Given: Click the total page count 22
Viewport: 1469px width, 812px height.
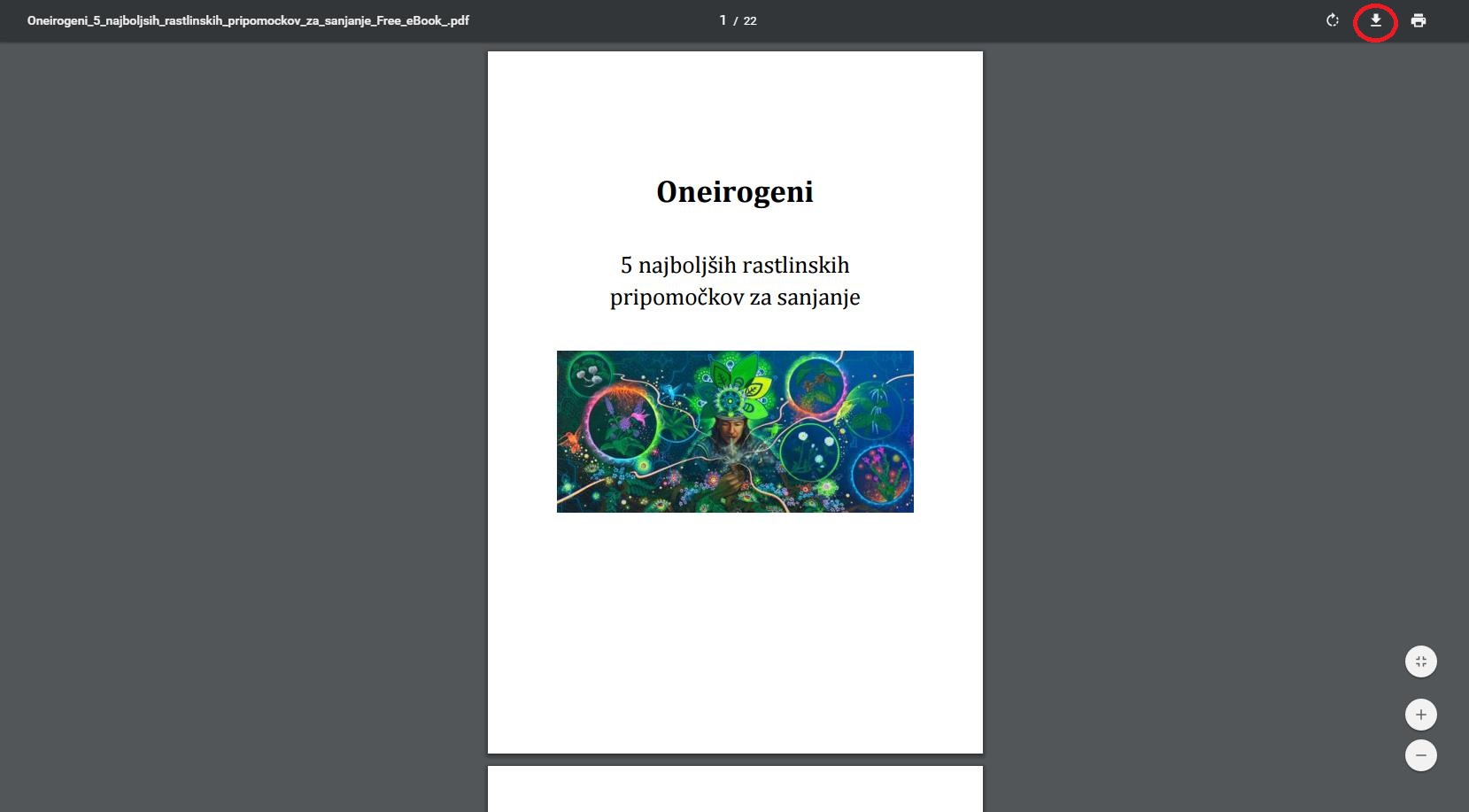Looking at the screenshot, I should point(750,20).
